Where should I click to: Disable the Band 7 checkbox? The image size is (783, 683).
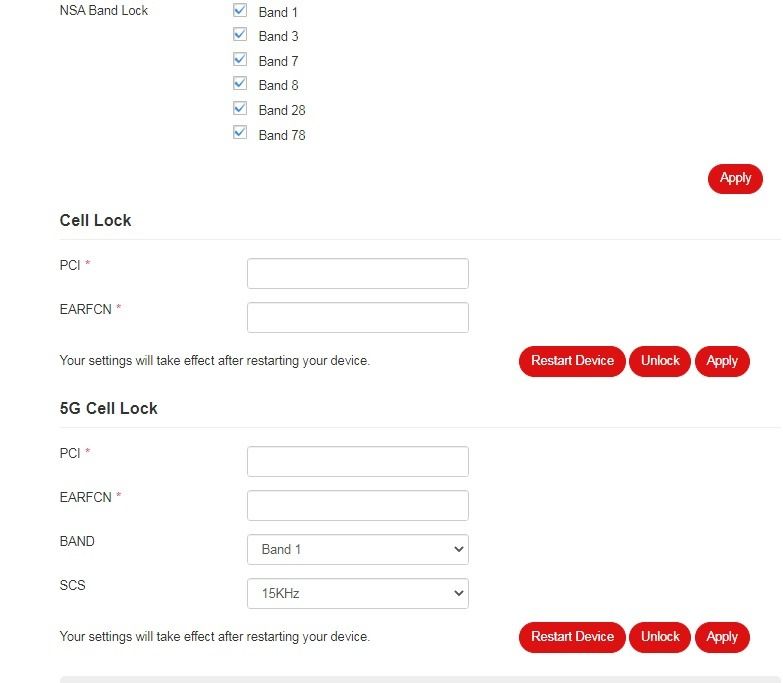pos(240,60)
